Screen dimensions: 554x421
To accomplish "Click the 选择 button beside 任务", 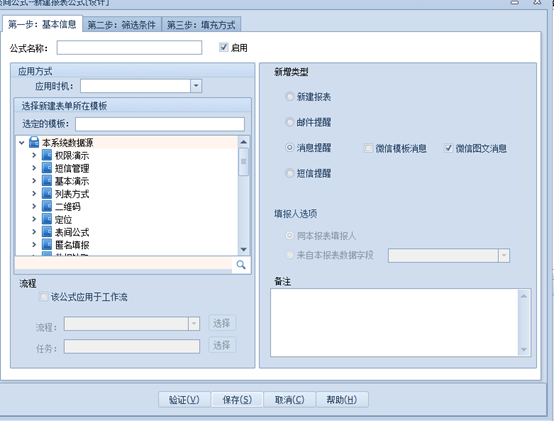I will tap(222, 345).
